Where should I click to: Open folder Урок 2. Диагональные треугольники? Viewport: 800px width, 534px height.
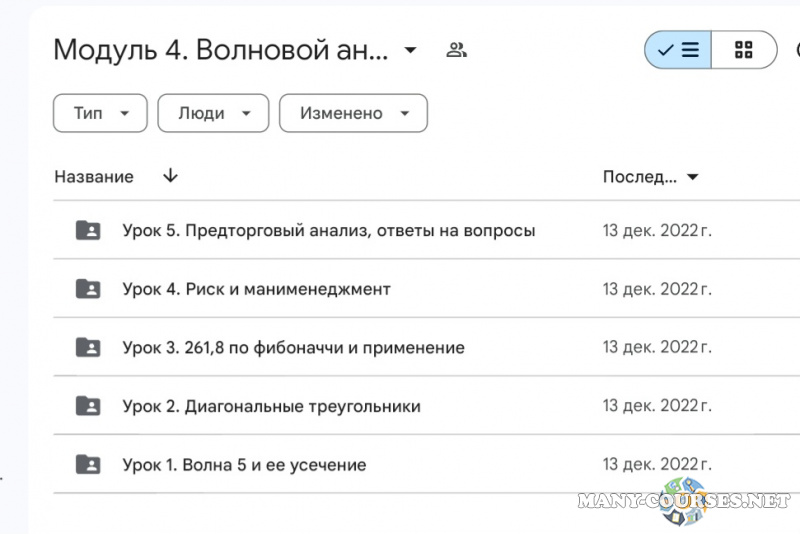(271, 406)
